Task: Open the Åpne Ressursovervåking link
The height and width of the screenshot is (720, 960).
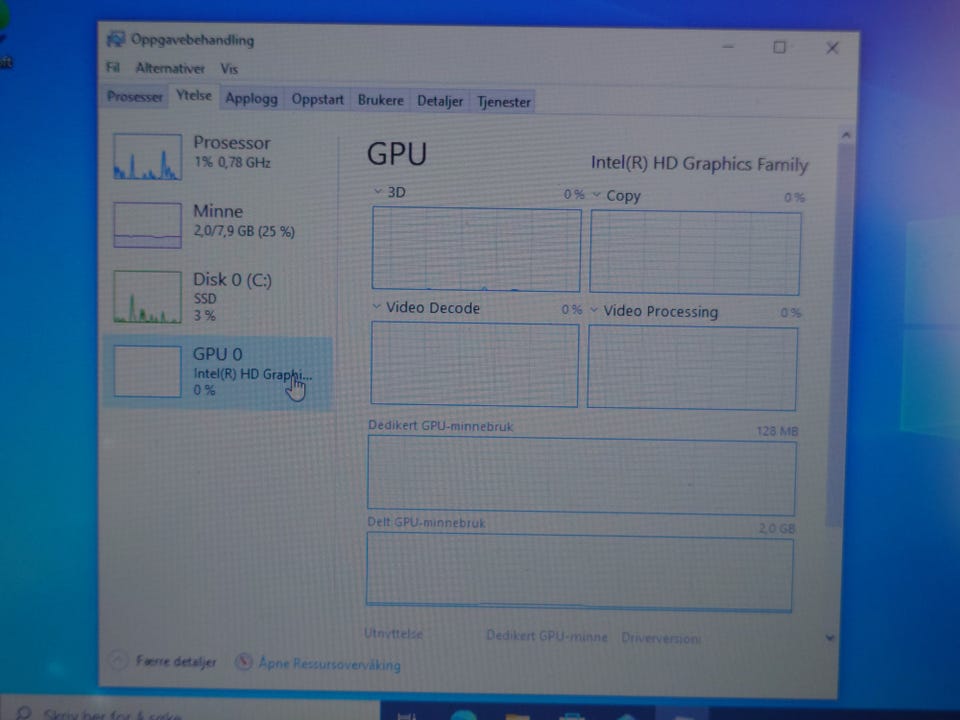Action: click(329, 664)
